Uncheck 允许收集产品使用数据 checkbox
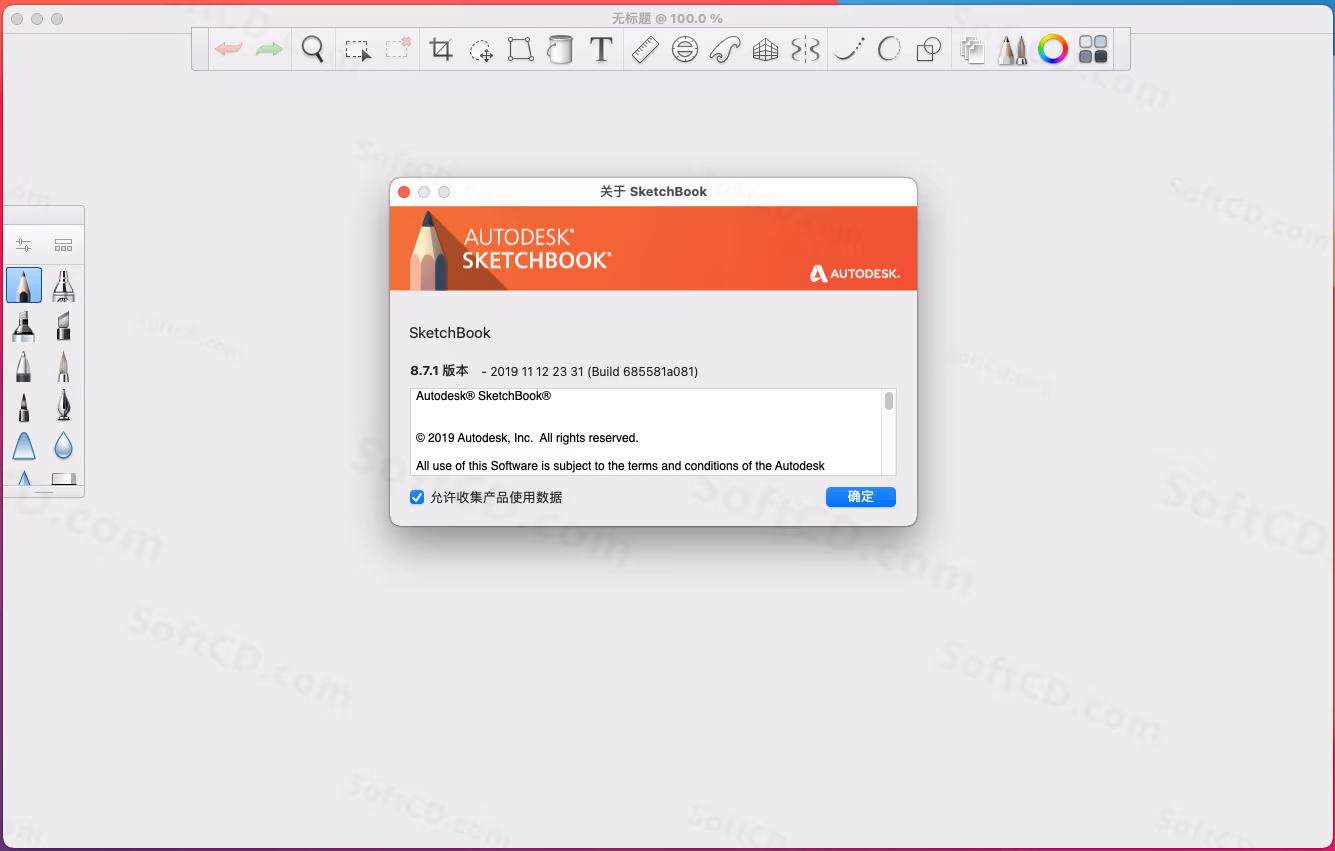 click(417, 497)
